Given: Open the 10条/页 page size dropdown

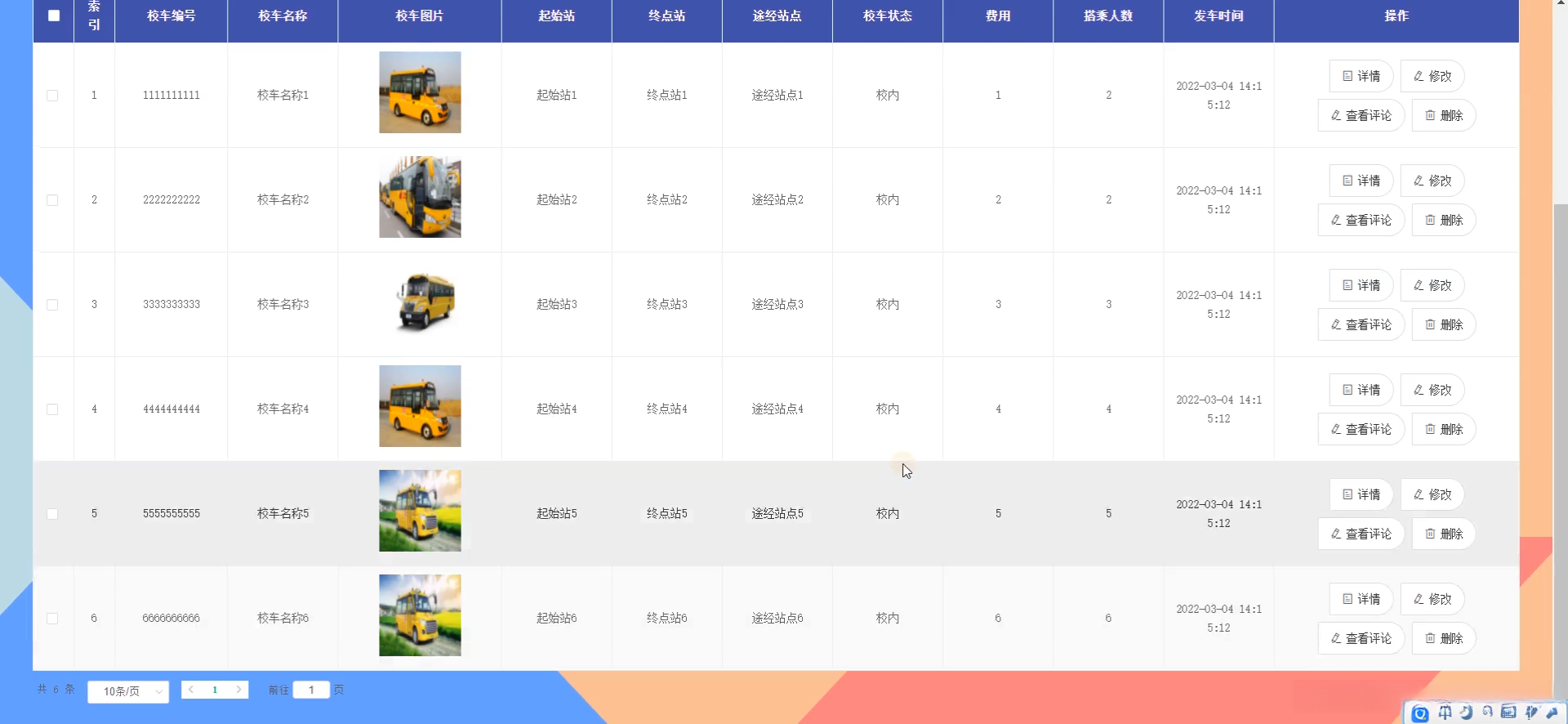Looking at the screenshot, I should click(128, 691).
